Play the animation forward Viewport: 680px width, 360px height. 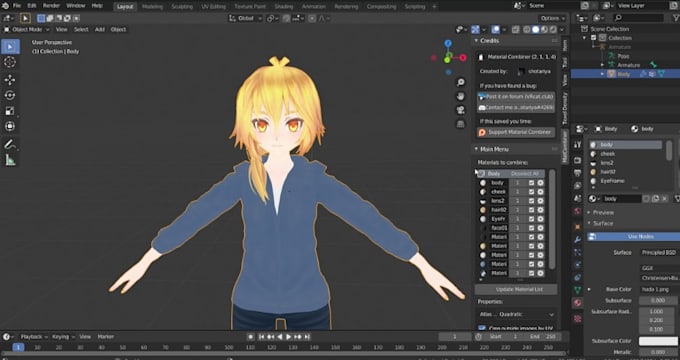pyautogui.click(x=289, y=337)
